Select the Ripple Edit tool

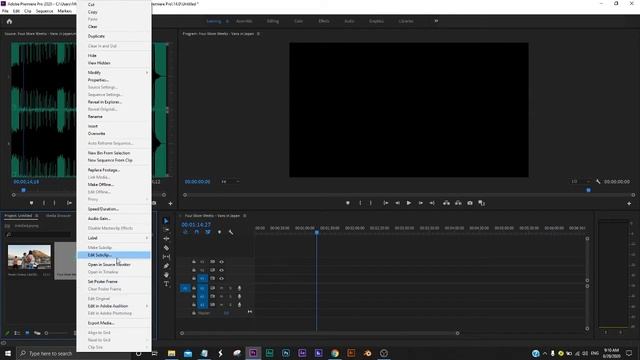point(166,239)
